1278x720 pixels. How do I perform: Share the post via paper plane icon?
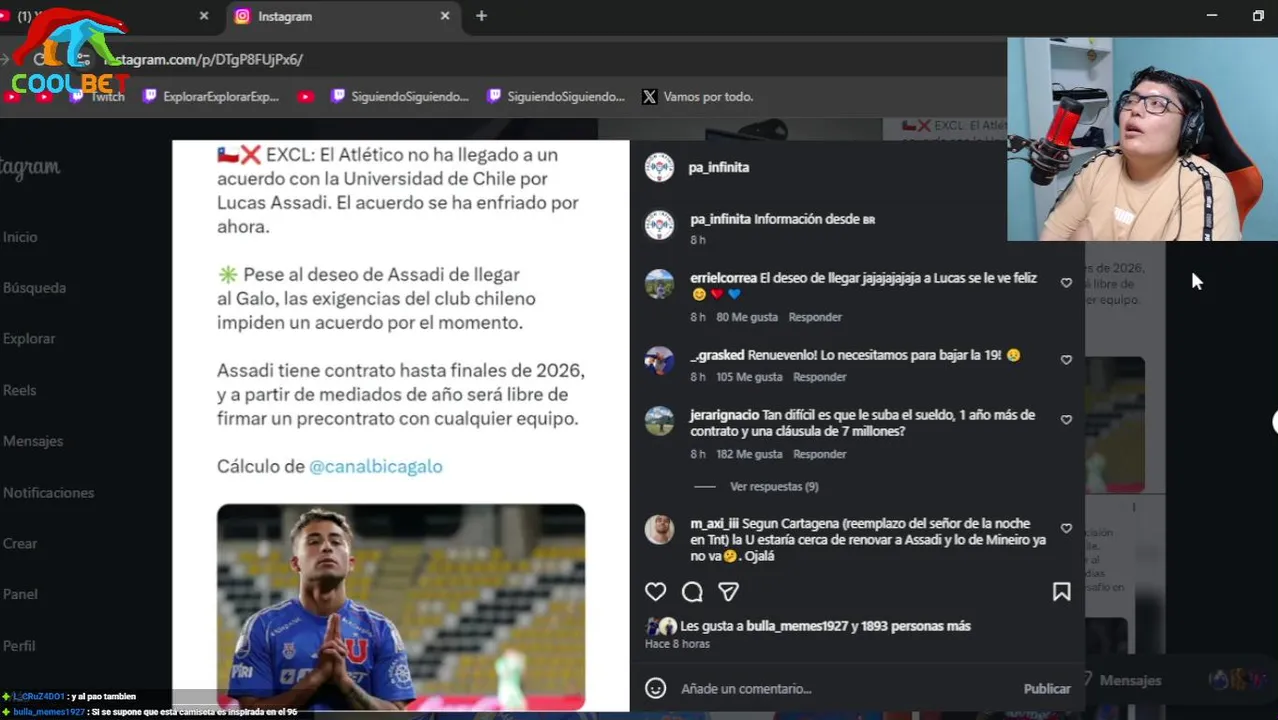pyautogui.click(x=729, y=592)
